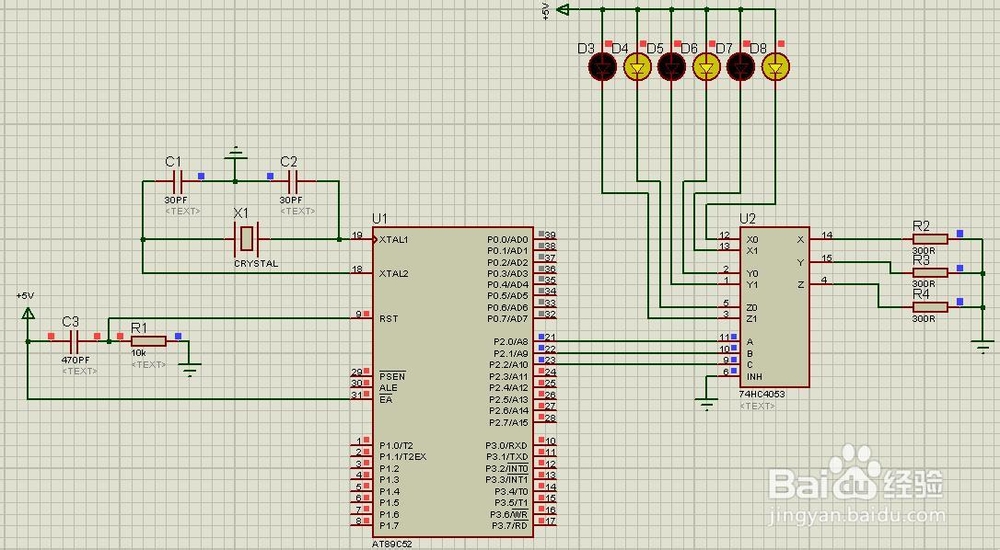Select the lit yellow D4 LED
Viewport: 1000px width, 550px height.
[637, 66]
